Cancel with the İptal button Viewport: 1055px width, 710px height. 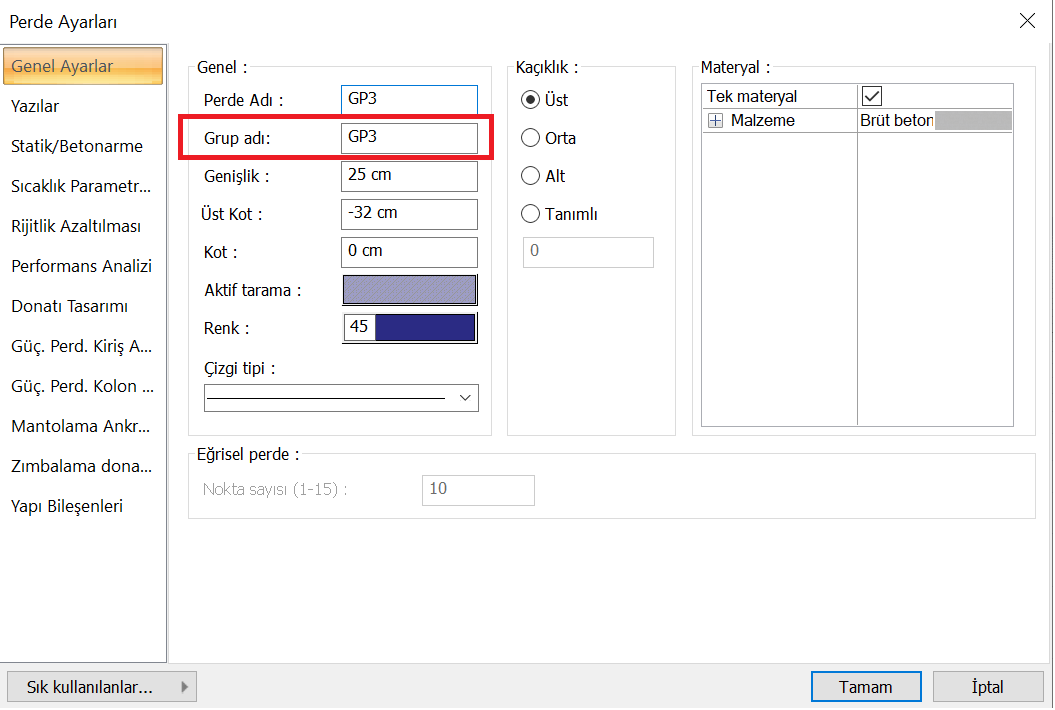pos(988,687)
